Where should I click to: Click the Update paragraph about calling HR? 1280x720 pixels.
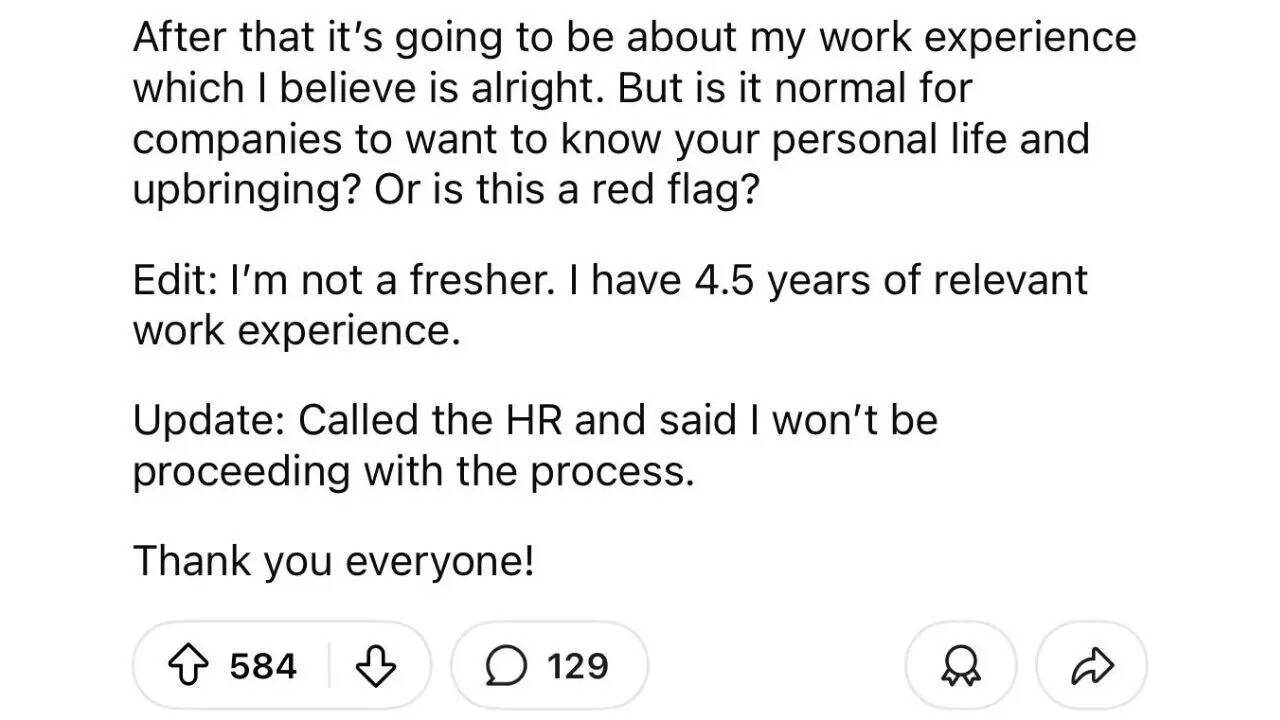536,445
